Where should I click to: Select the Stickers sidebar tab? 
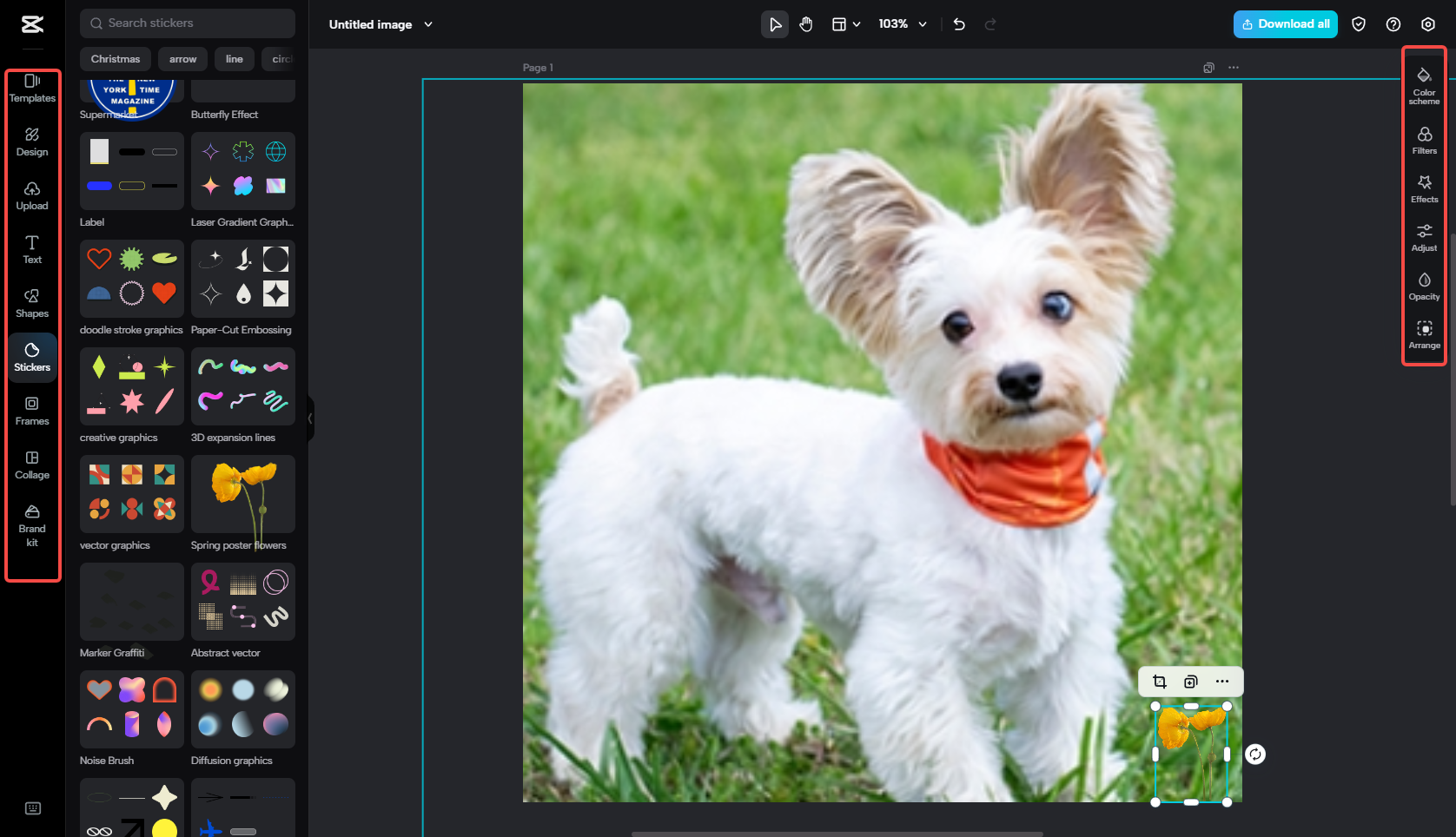click(x=32, y=358)
